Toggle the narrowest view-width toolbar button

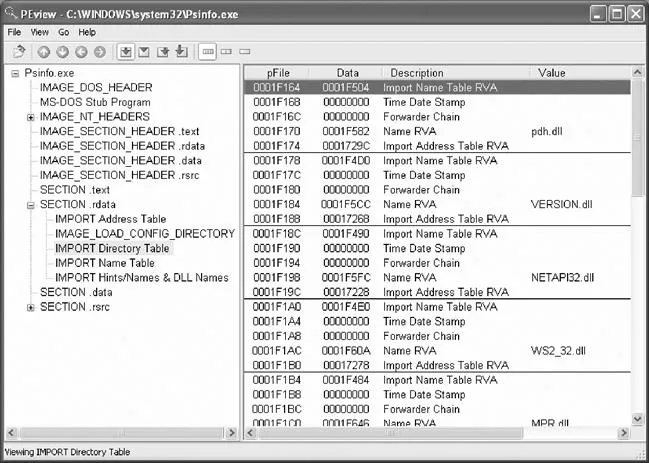click(x=245, y=50)
